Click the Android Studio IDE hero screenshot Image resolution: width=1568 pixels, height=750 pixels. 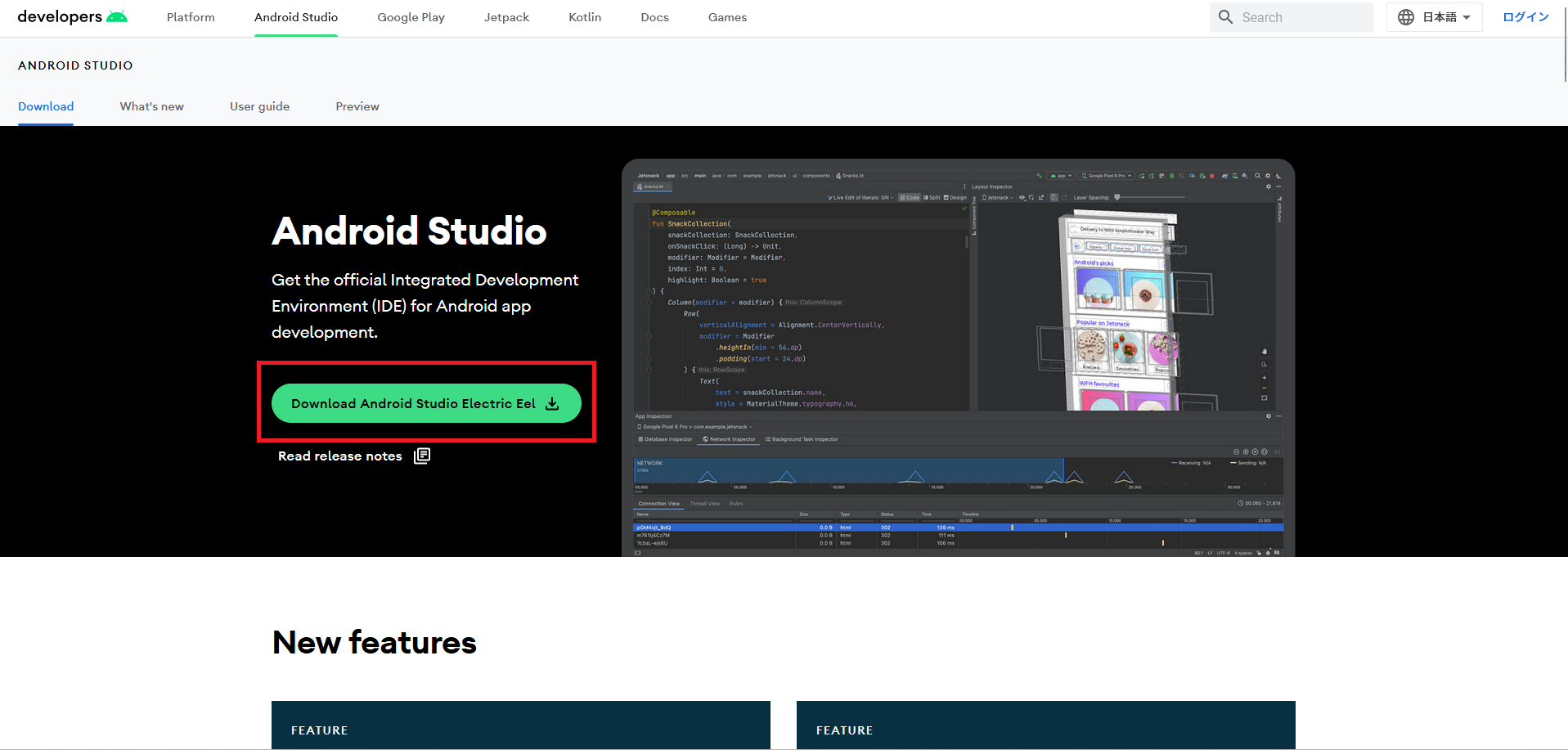coord(958,358)
